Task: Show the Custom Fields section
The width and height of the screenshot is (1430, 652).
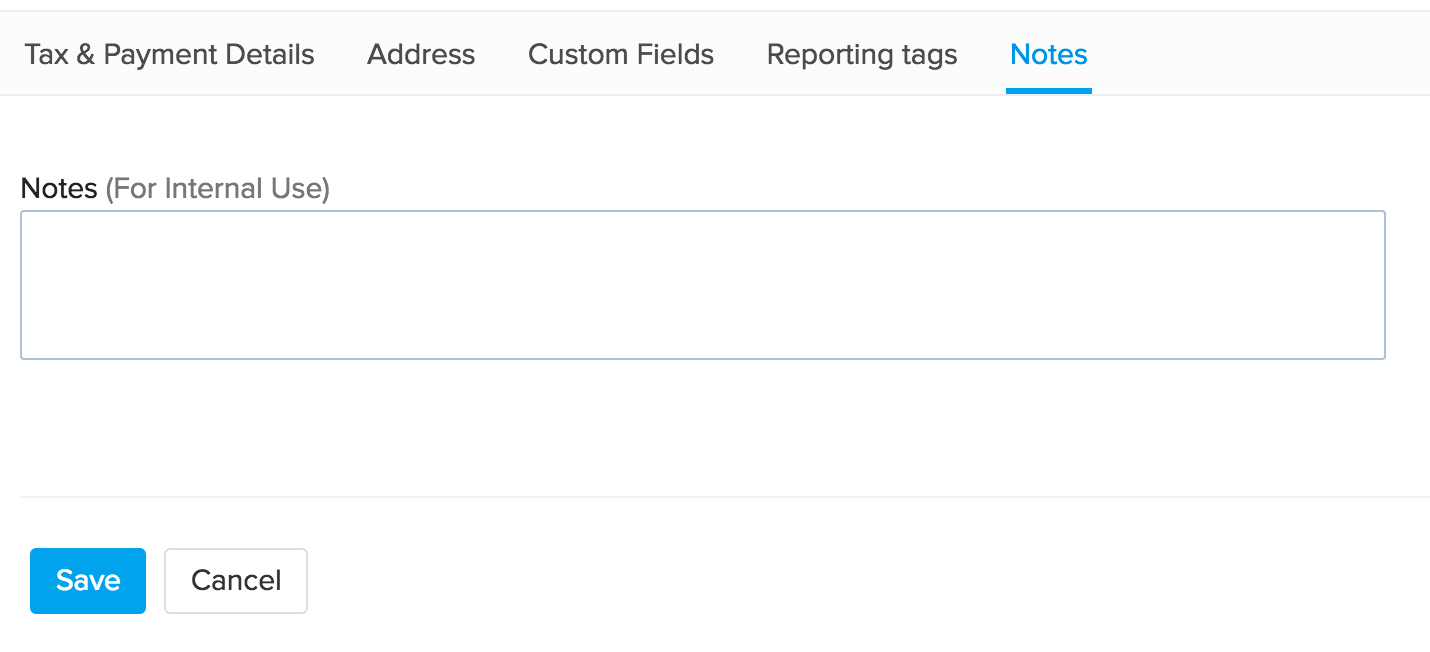Action: pos(621,54)
